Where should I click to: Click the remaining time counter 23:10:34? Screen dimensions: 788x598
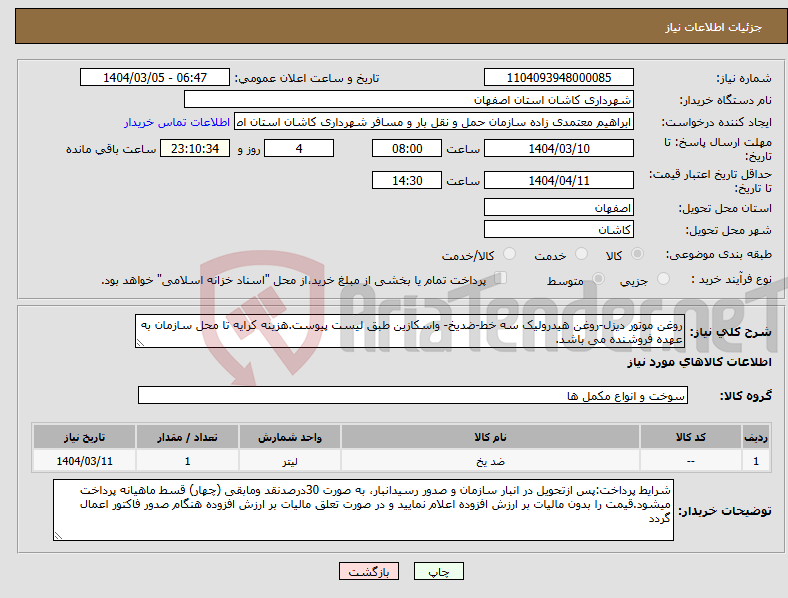point(195,149)
